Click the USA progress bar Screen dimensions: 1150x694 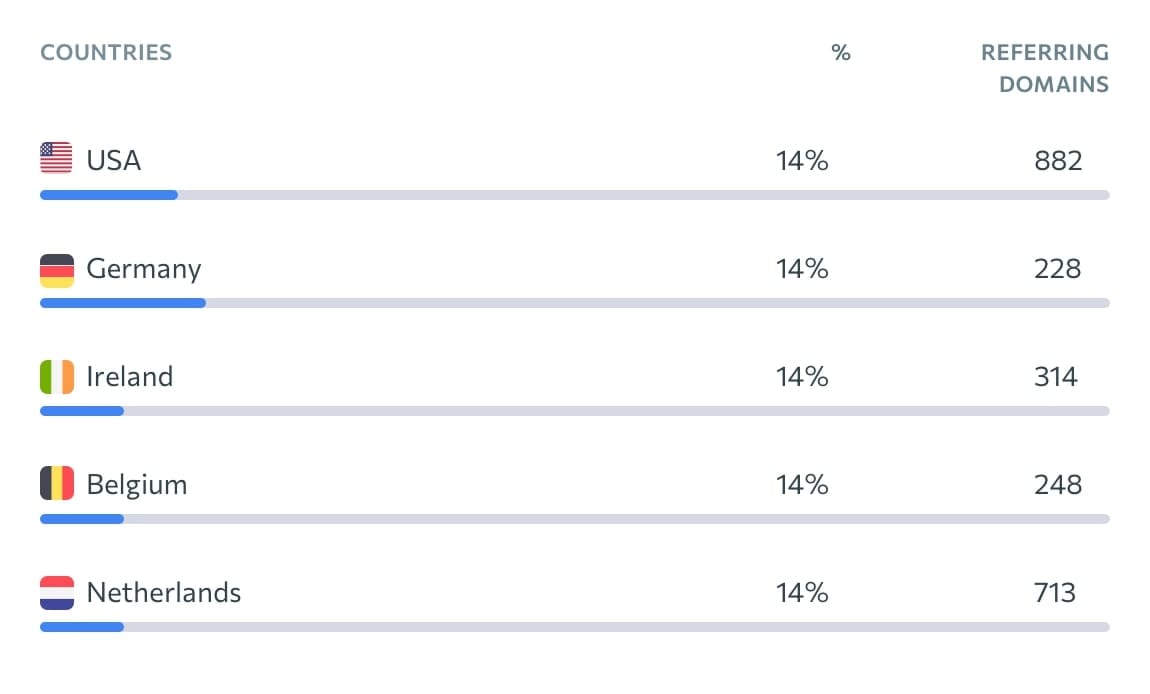(574, 195)
